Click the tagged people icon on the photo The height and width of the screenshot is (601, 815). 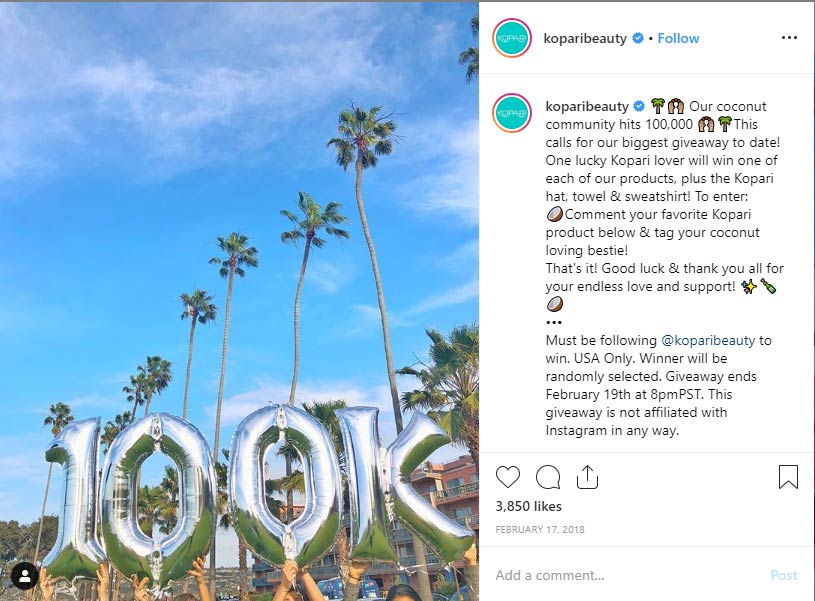click(x=24, y=575)
